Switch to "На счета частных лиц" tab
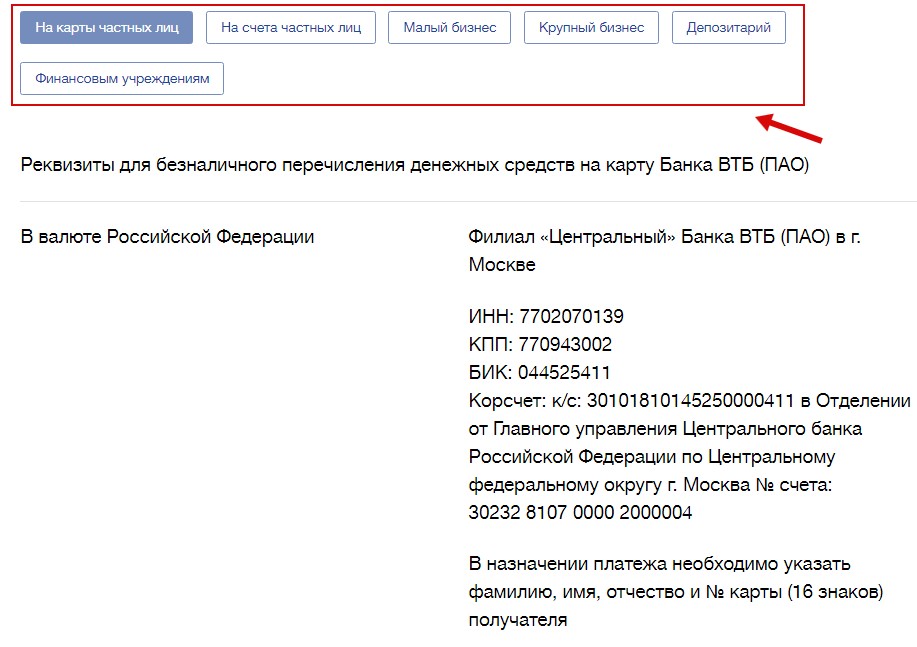Screen dimensions: 917x647 (x=290, y=27)
